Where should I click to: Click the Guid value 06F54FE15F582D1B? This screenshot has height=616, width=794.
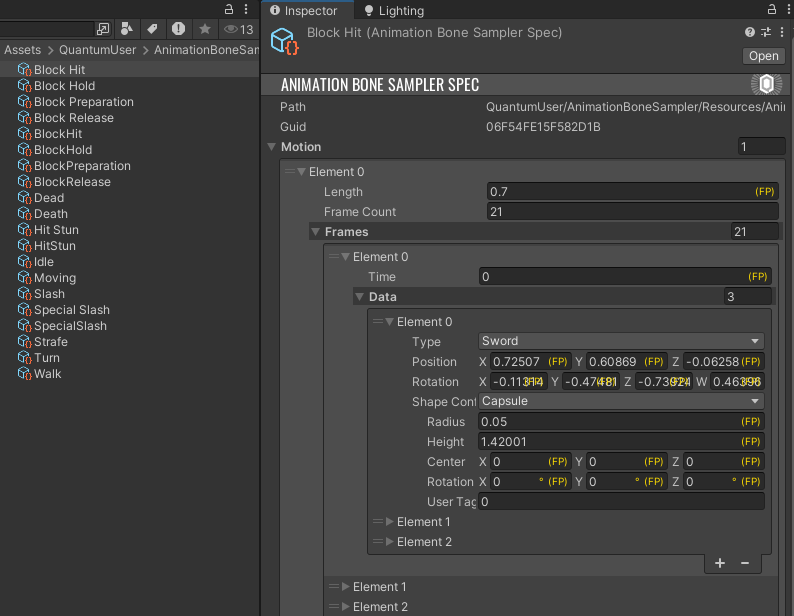pos(543,127)
